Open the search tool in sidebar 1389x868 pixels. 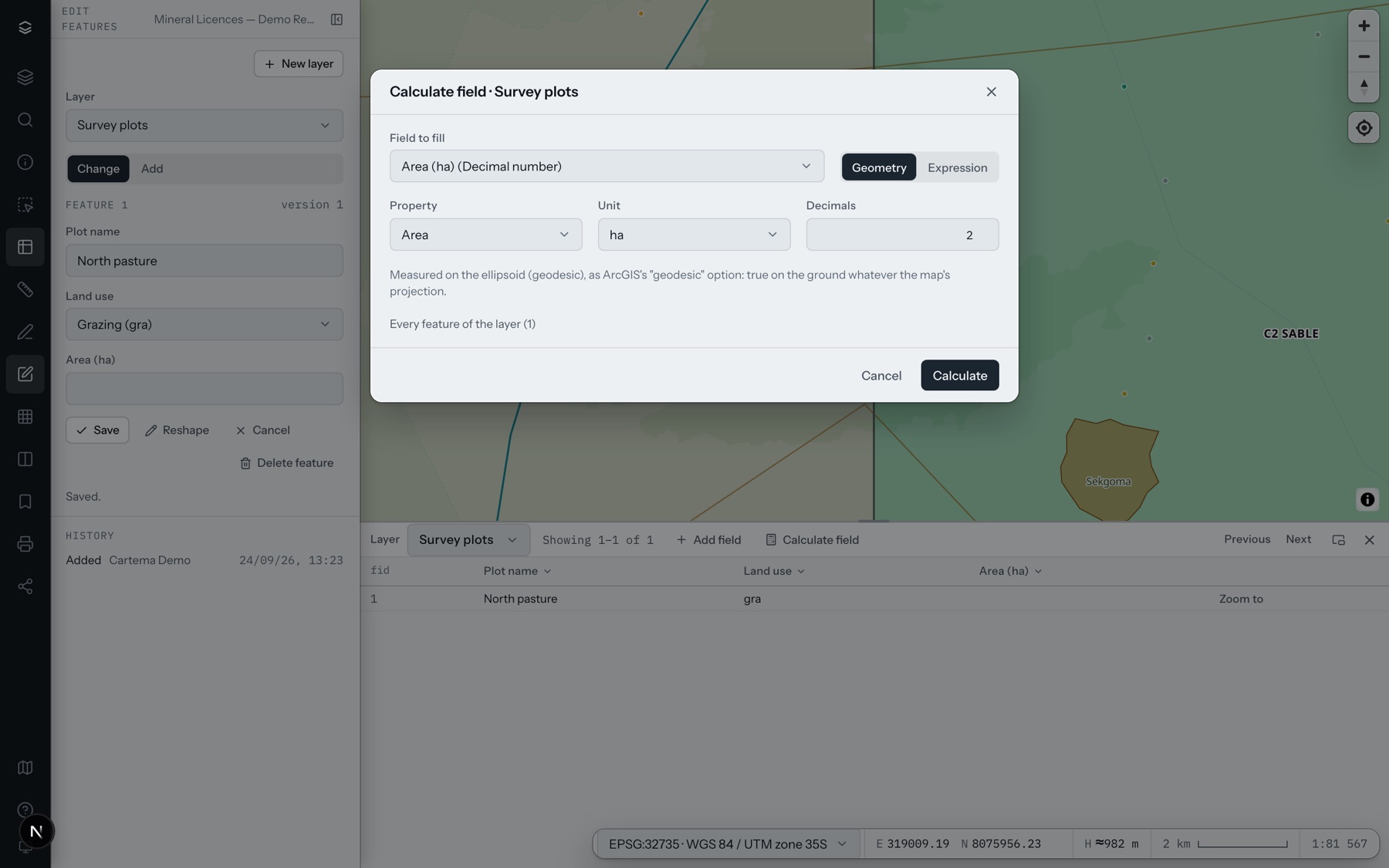[25, 120]
